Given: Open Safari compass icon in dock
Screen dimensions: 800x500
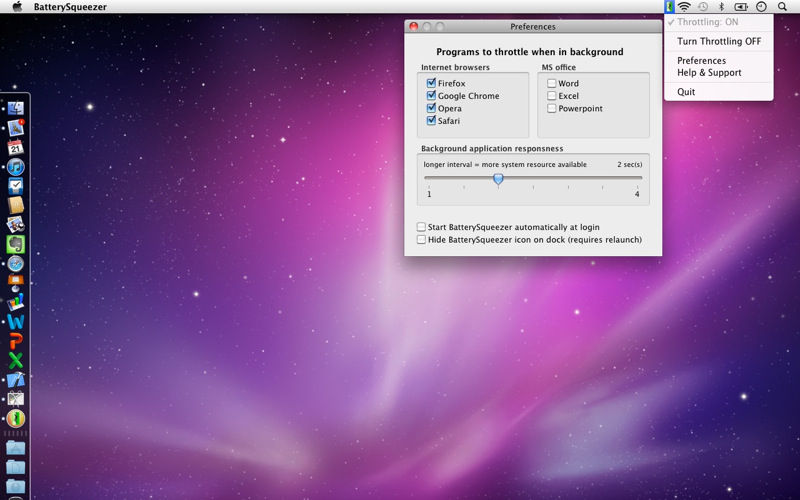Looking at the screenshot, I should coord(15,264).
